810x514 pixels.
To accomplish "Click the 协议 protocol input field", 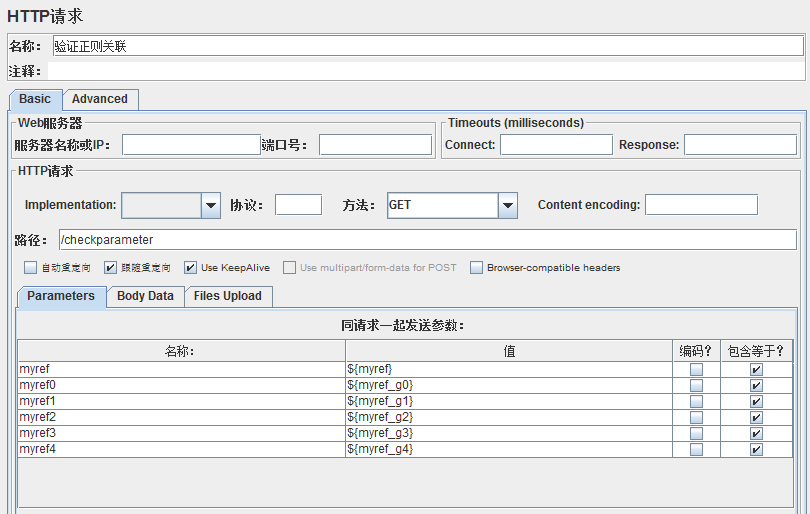I will pos(299,205).
